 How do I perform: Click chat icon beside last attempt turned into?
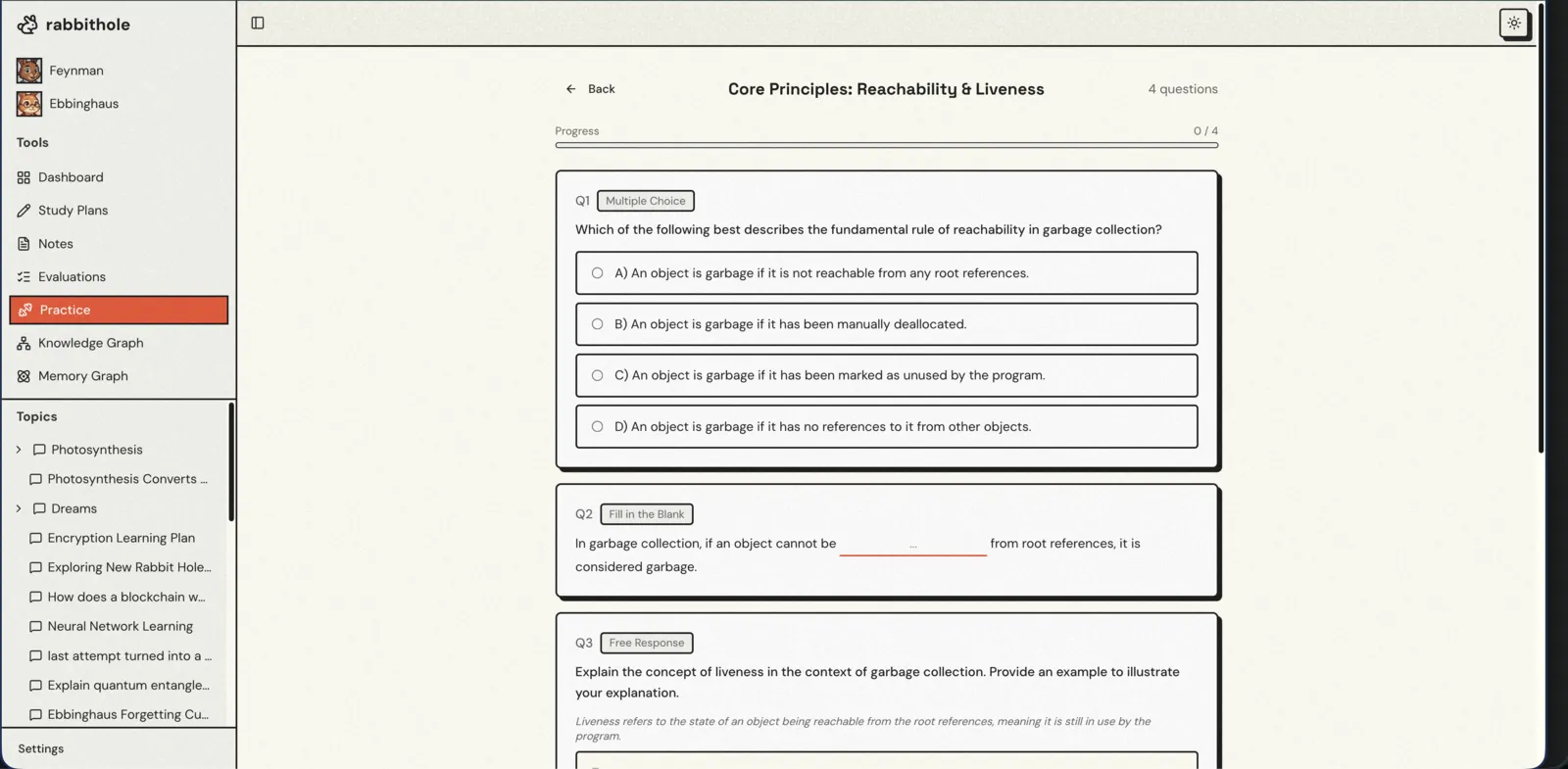pyautogui.click(x=35, y=656)
